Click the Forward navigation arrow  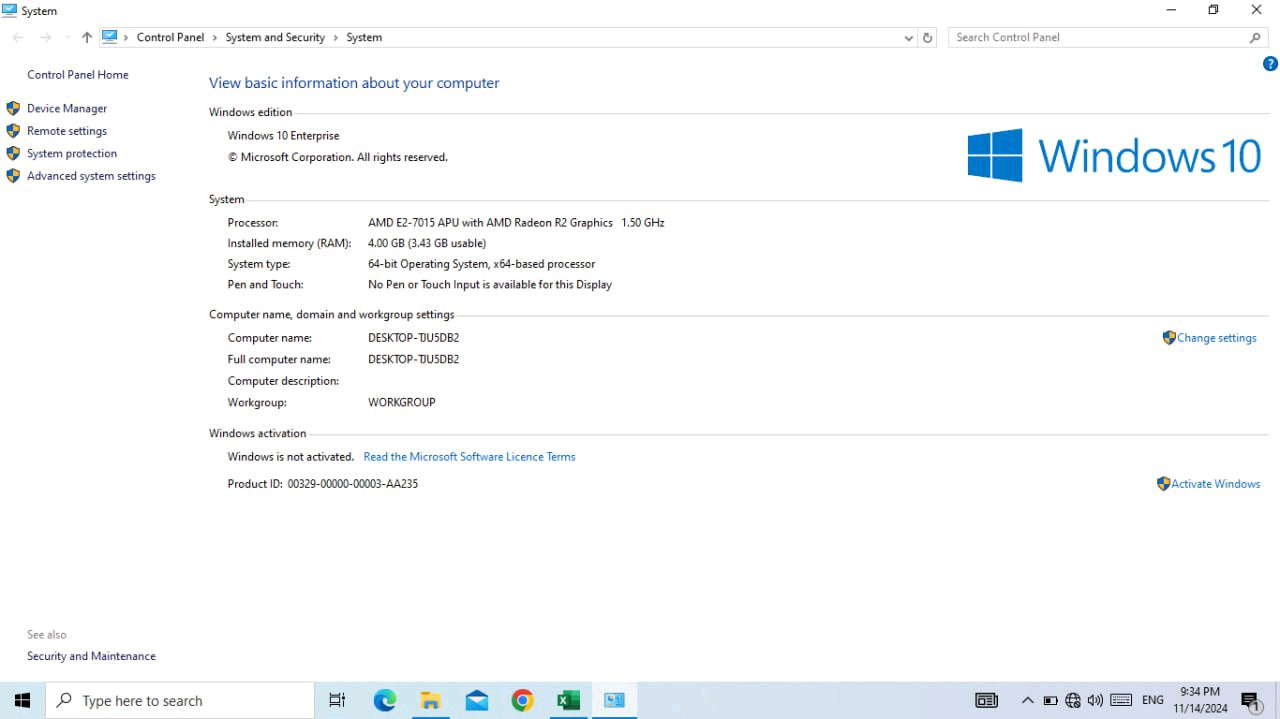[x=45, y=37]
